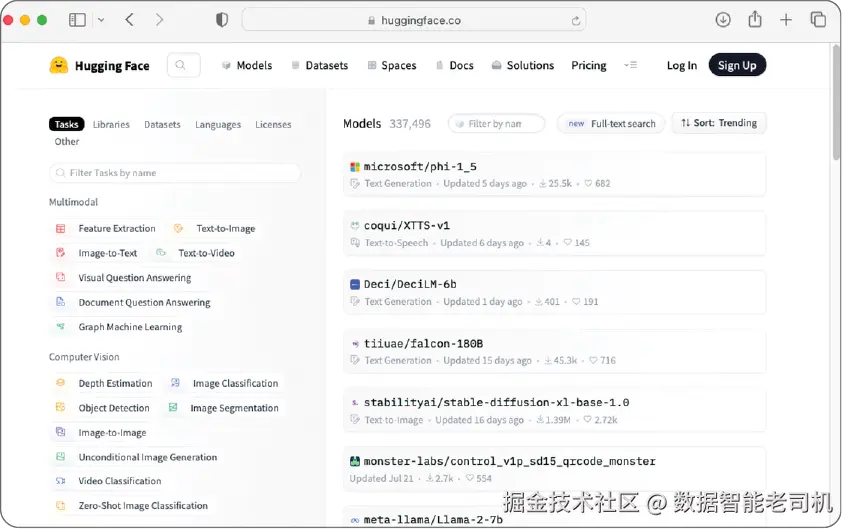
Task: Click the Filter Tasks by name field
Action: point(175,173)
